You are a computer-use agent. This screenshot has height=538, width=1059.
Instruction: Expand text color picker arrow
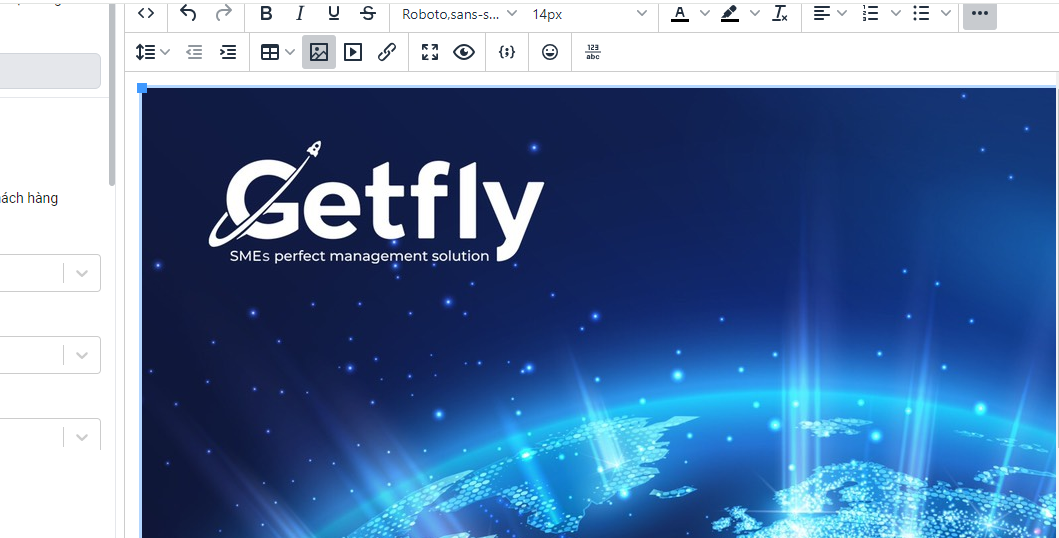tap(704, 14)
